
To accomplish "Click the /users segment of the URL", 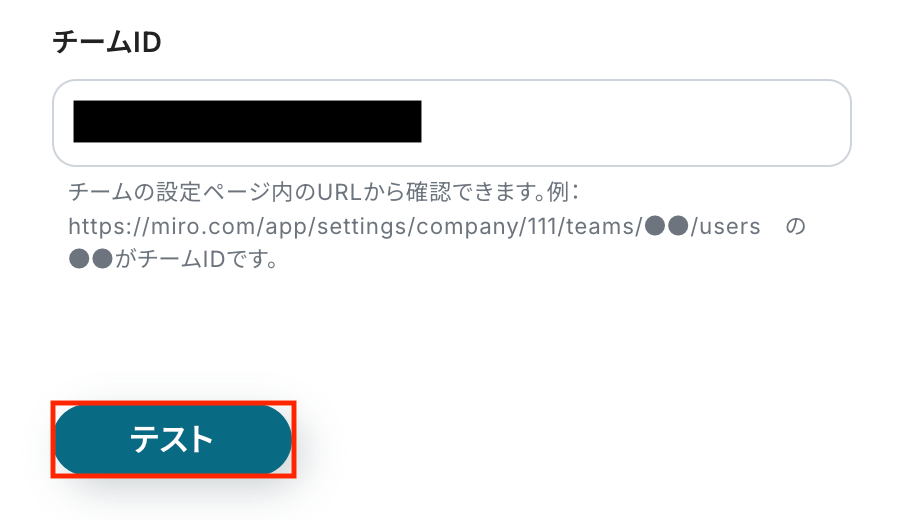I will click(x=726, y=226).
